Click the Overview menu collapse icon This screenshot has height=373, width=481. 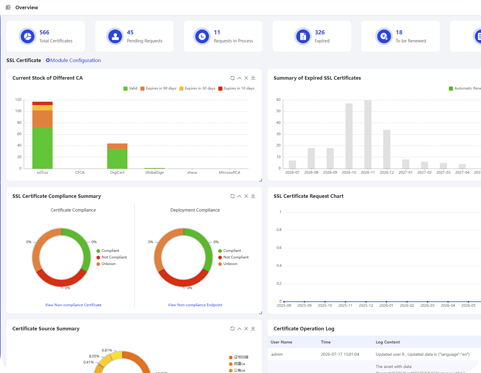tap(8, 7)
